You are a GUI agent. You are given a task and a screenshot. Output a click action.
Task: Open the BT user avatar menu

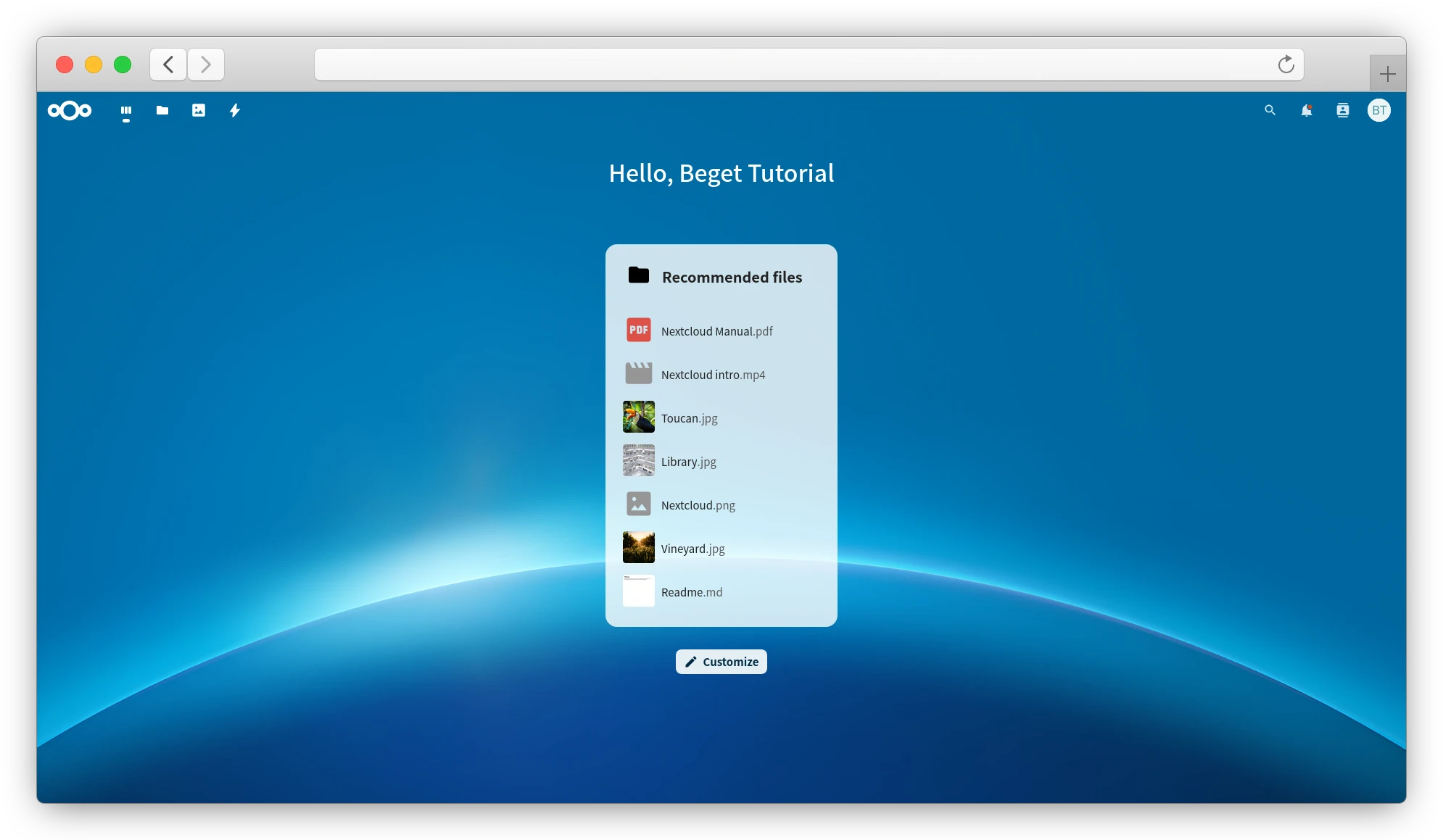pyautogui.click(x=1378, y=111)
